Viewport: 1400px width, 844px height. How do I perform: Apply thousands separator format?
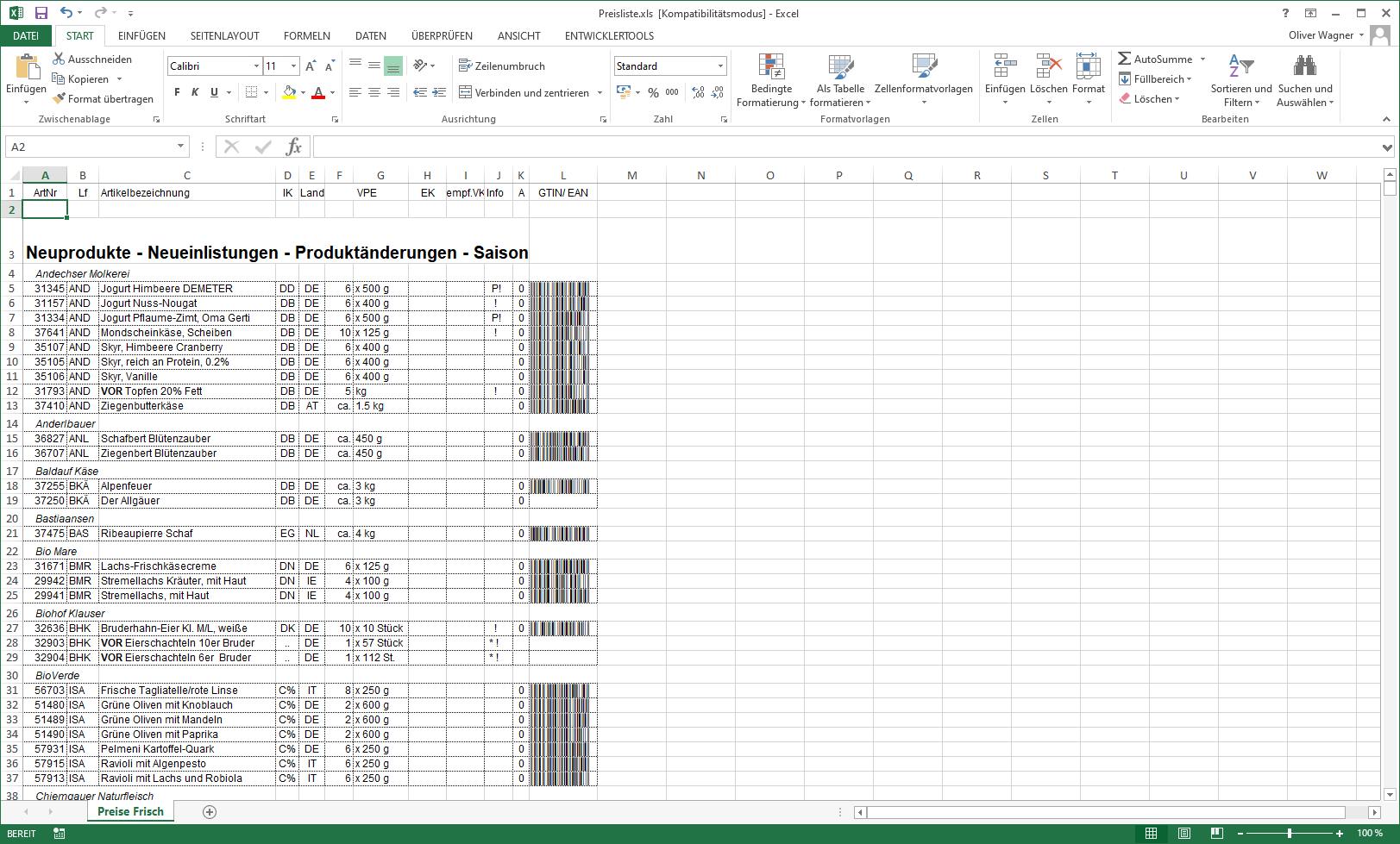672,92
